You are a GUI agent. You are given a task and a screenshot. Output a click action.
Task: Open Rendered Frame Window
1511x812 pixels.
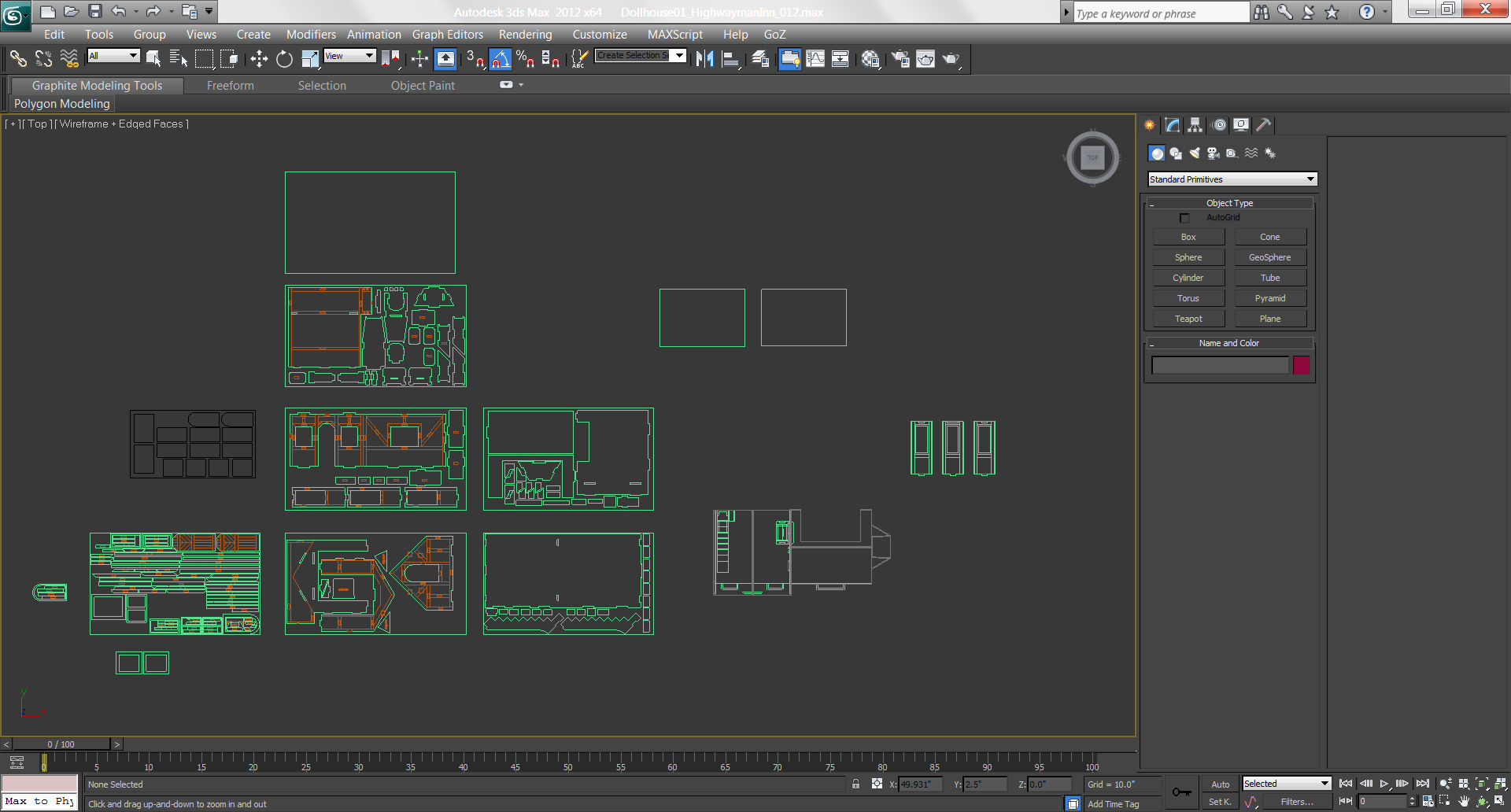925,59
